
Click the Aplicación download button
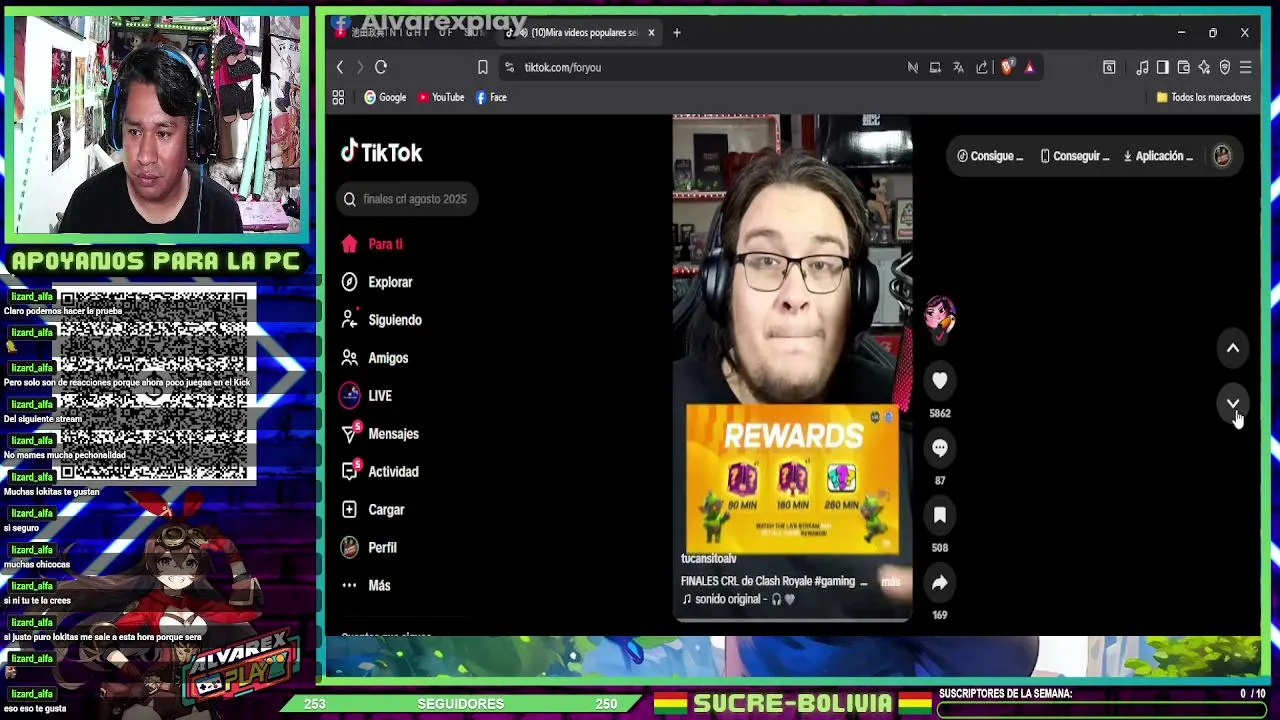[x=1158, y=156]
